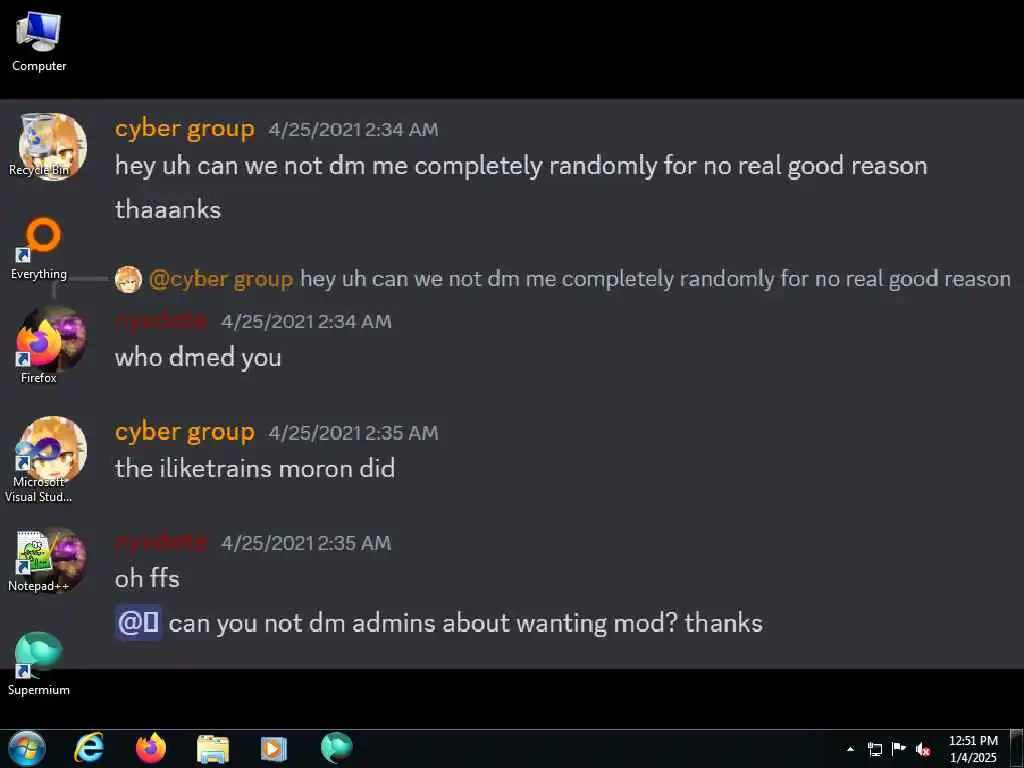Screen dimensions: 1024x768
Task: Open the Windows Start menu orb
Action: coord(27,748)
